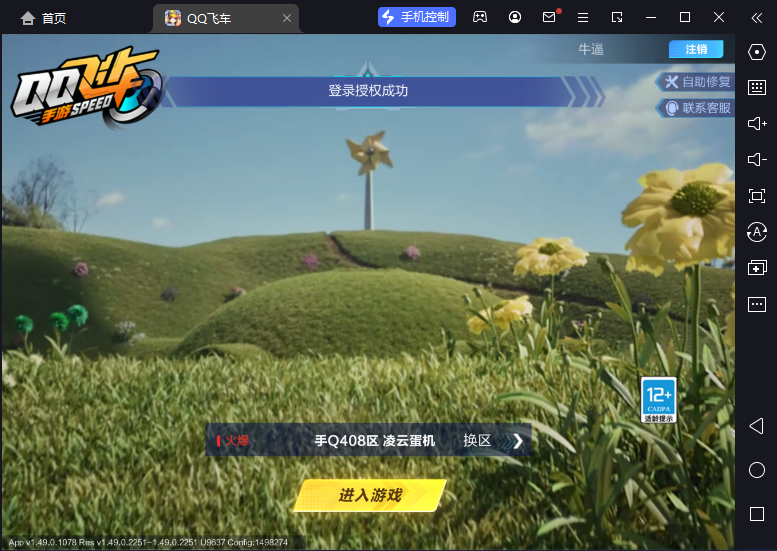Click the 12+ CADPA age rating badge

[x=659, y=400]
